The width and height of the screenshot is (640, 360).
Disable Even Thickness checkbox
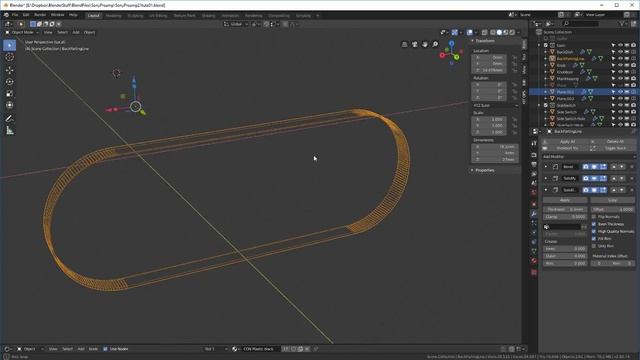[x=594, y=224]
